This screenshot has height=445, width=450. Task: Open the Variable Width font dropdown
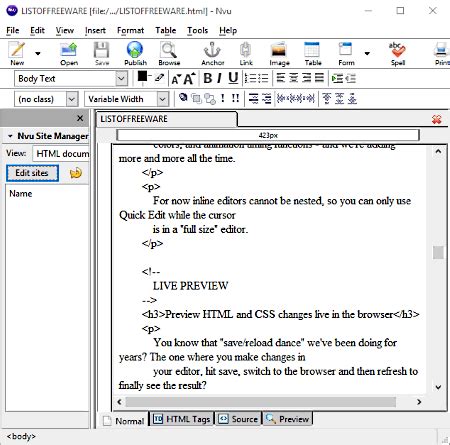pyautogui.click(x=127, y=99)
